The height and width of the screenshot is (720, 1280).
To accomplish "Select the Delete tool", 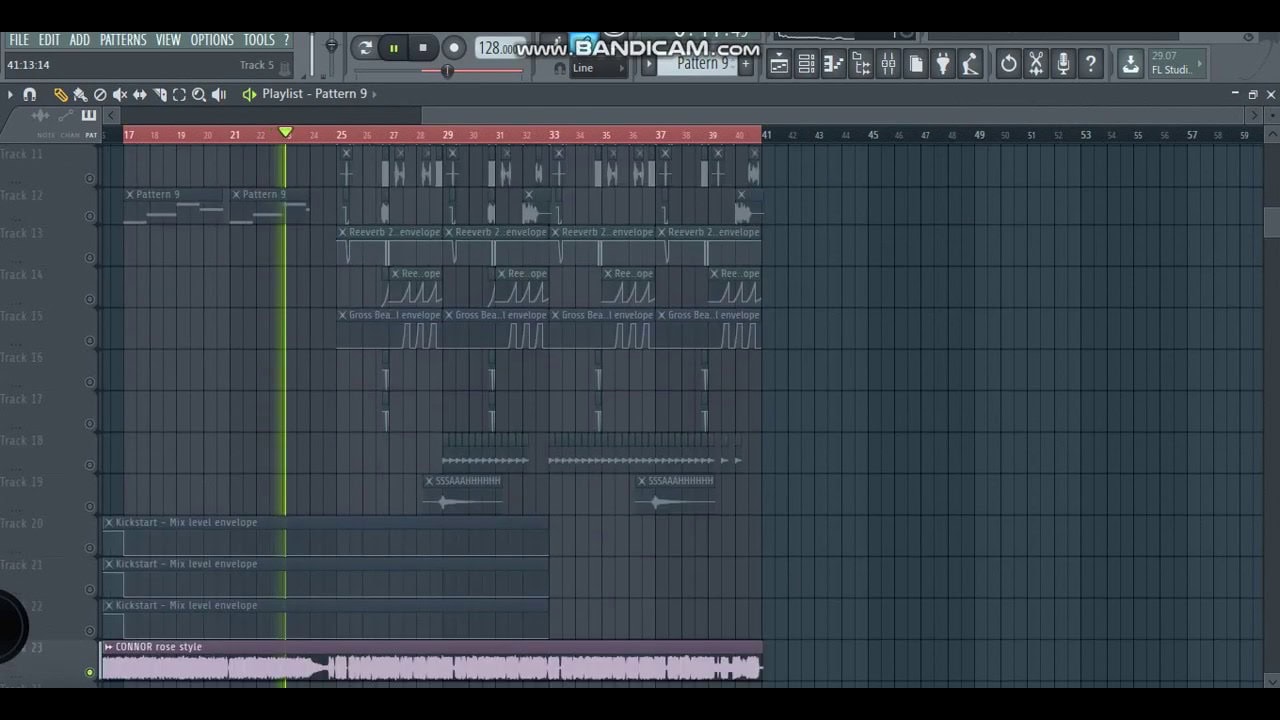I will 100,94.
